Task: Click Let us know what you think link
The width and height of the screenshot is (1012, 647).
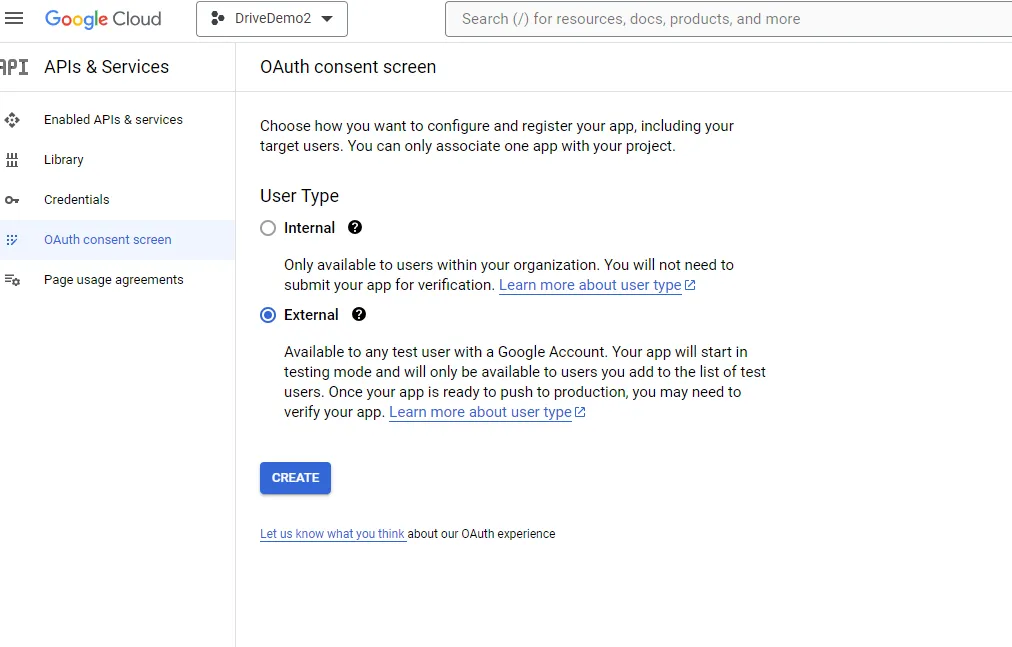Action: point(332,534)
